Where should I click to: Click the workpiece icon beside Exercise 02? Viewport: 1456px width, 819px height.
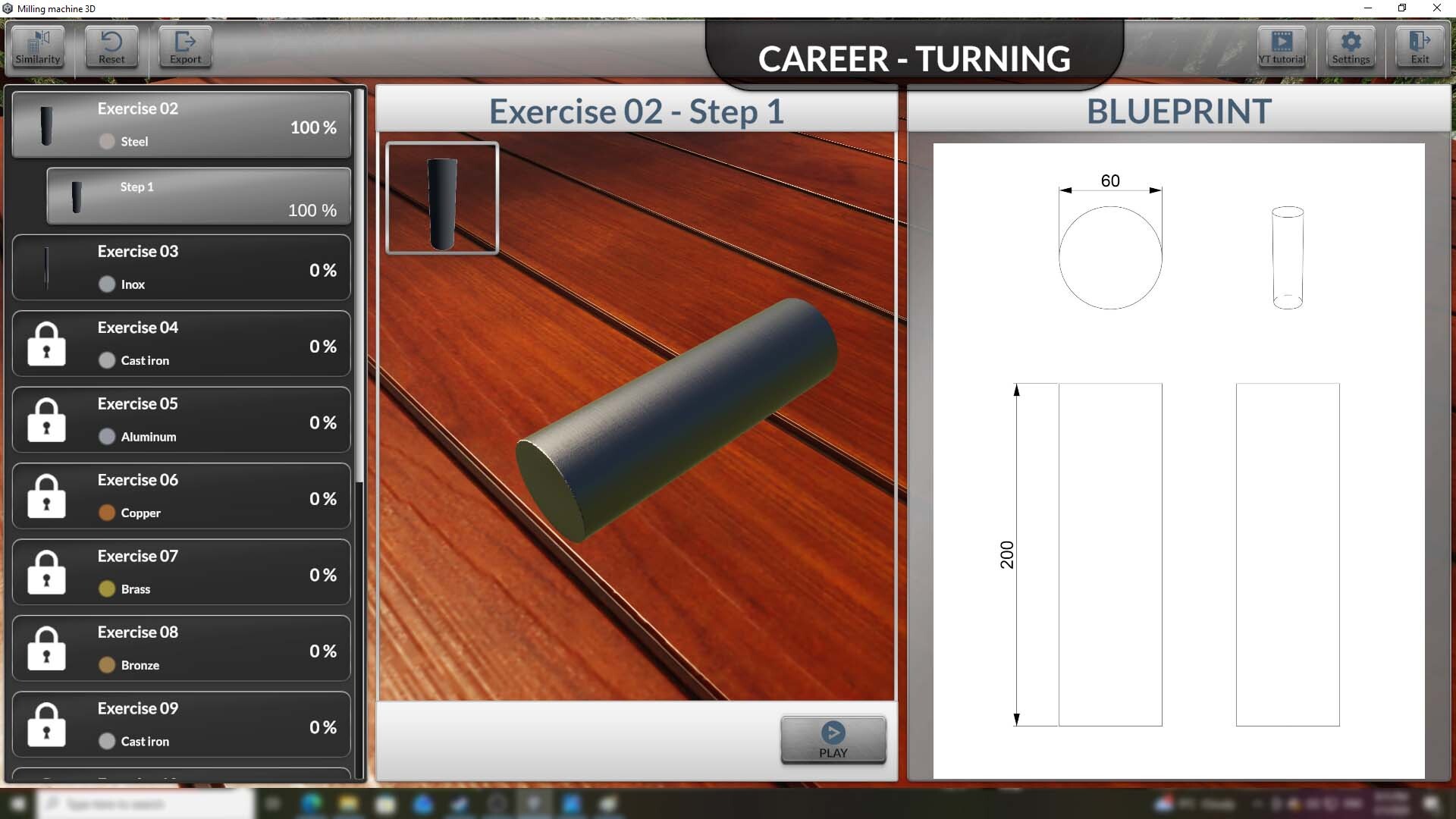(46, 124)
